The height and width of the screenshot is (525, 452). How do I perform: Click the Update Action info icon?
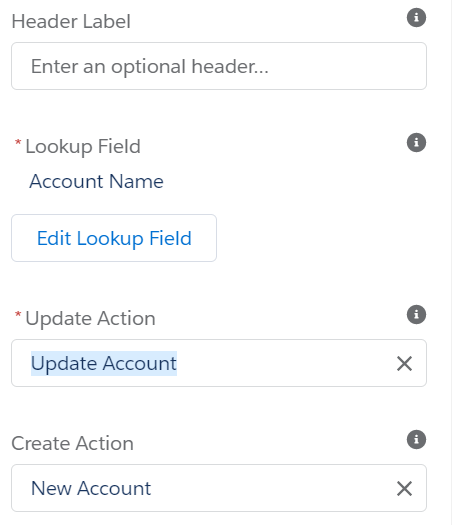(416, 314)
